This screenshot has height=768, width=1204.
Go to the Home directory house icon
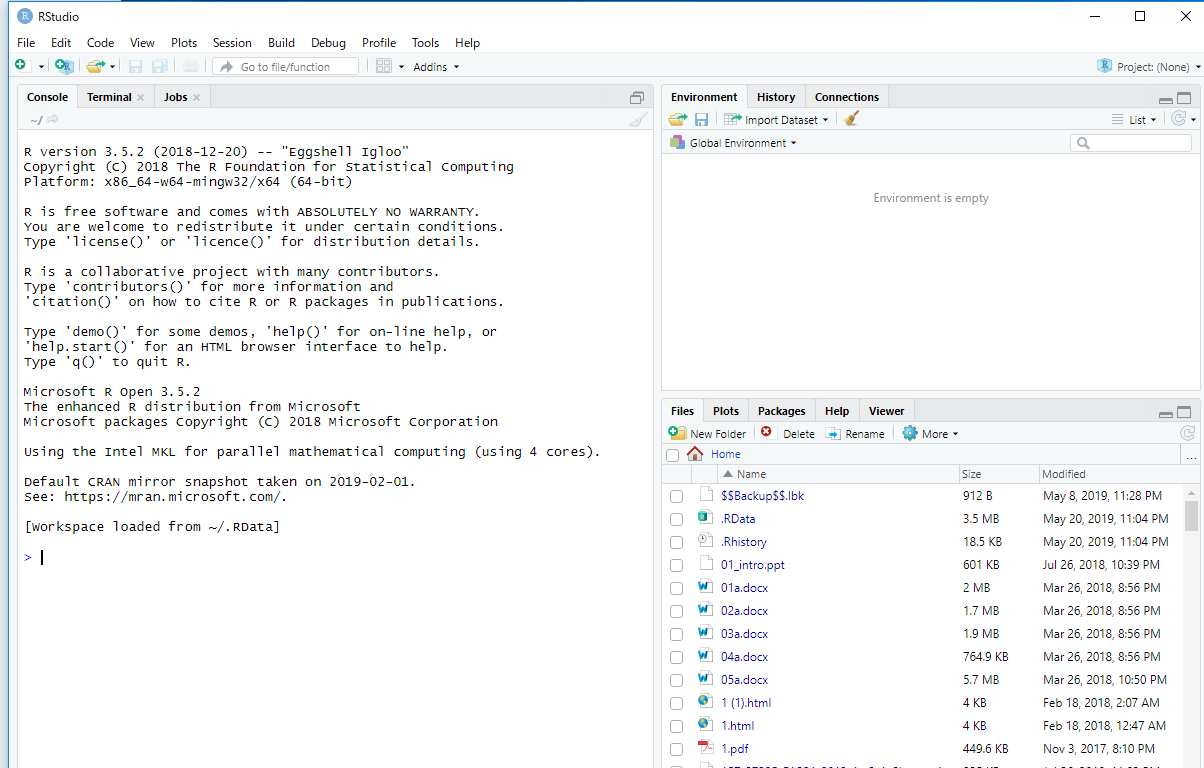tap(695, 454)
